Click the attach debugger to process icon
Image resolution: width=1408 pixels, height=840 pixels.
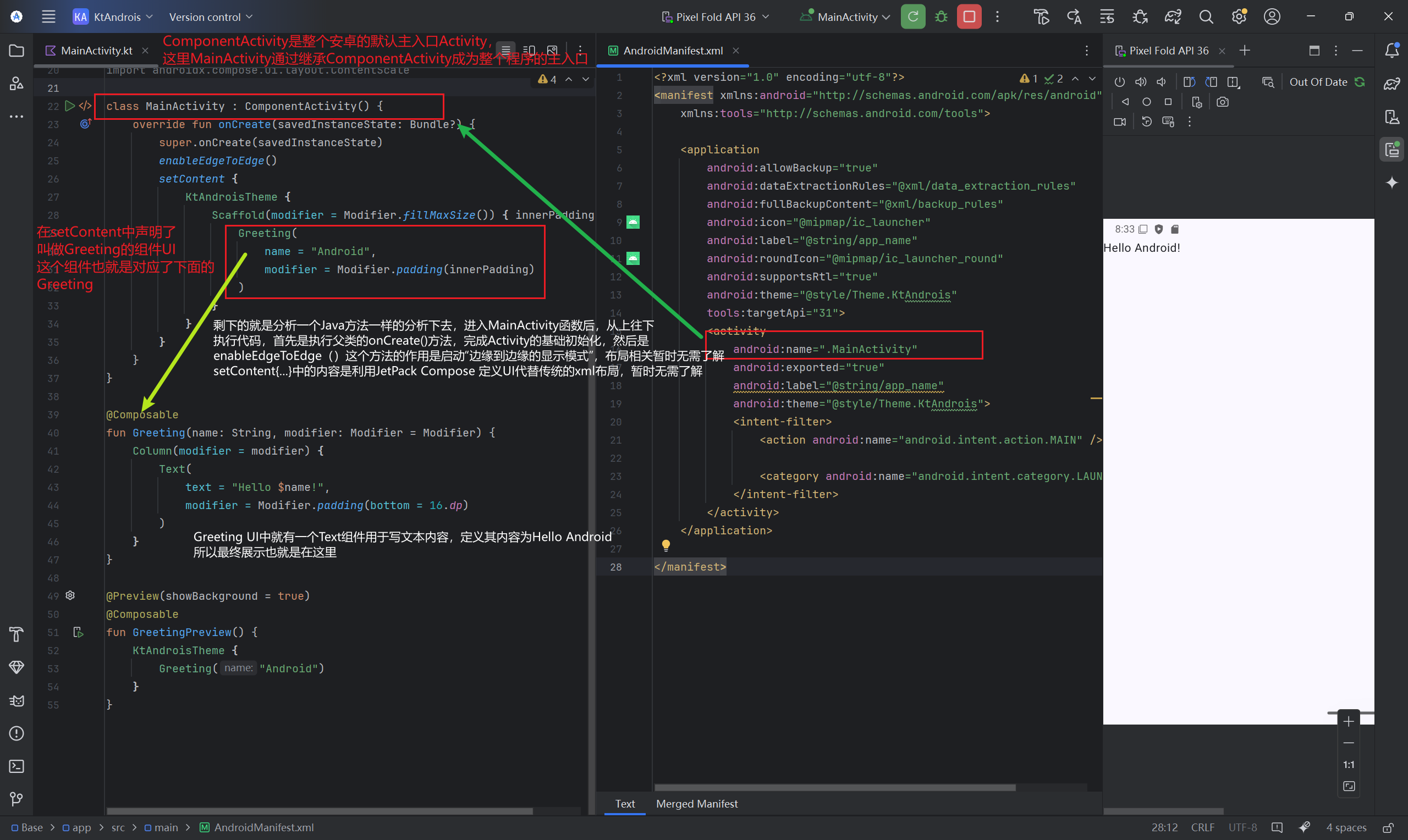tap(1140, 17)
